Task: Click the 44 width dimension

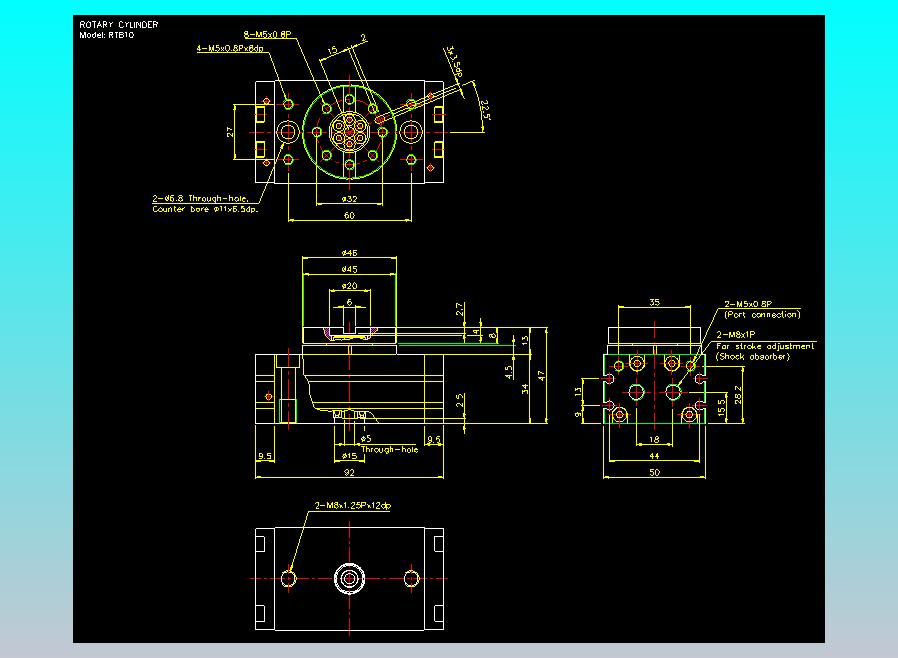Action: (x=655, y=456)
